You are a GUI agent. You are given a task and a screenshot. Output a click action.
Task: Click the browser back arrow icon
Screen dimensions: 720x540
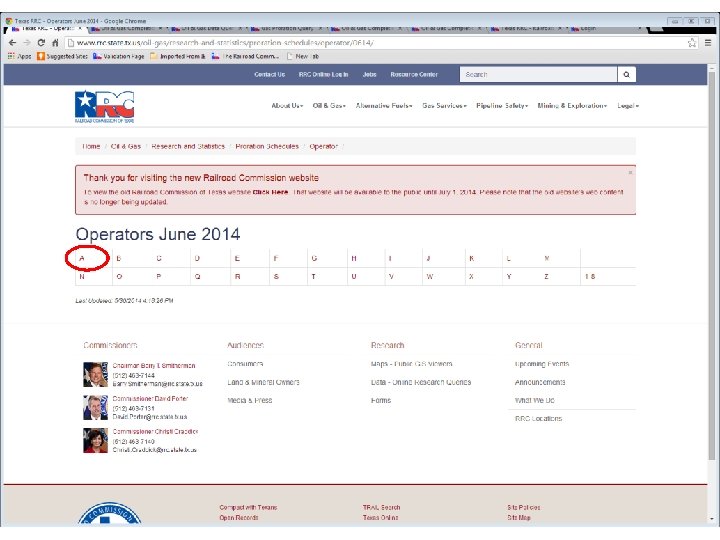pyautogui.click(x=12, y=43)
